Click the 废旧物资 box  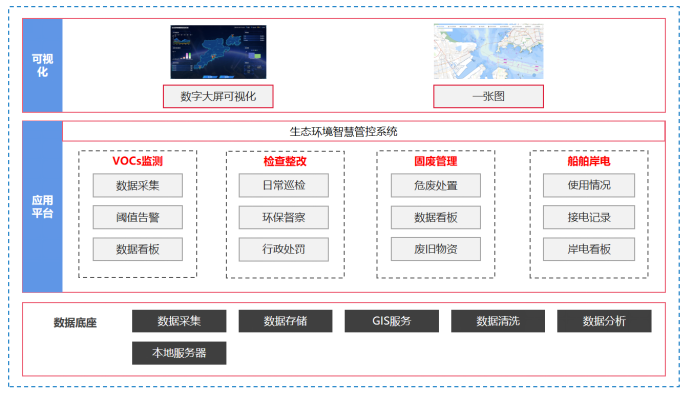pyautogui.click(x=436, y=249)
